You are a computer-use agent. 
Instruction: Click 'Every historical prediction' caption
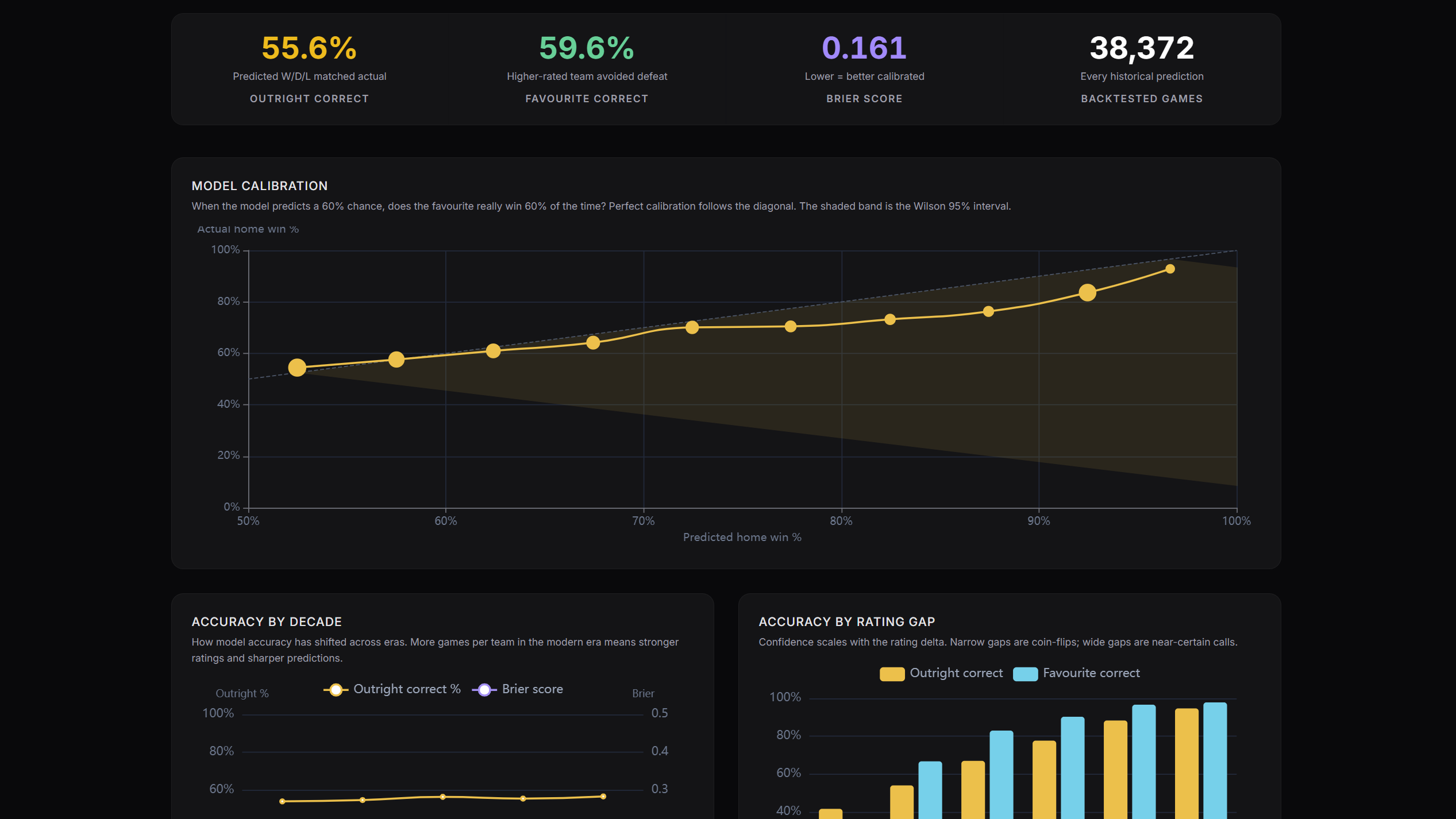click(x=1142, y=76)
